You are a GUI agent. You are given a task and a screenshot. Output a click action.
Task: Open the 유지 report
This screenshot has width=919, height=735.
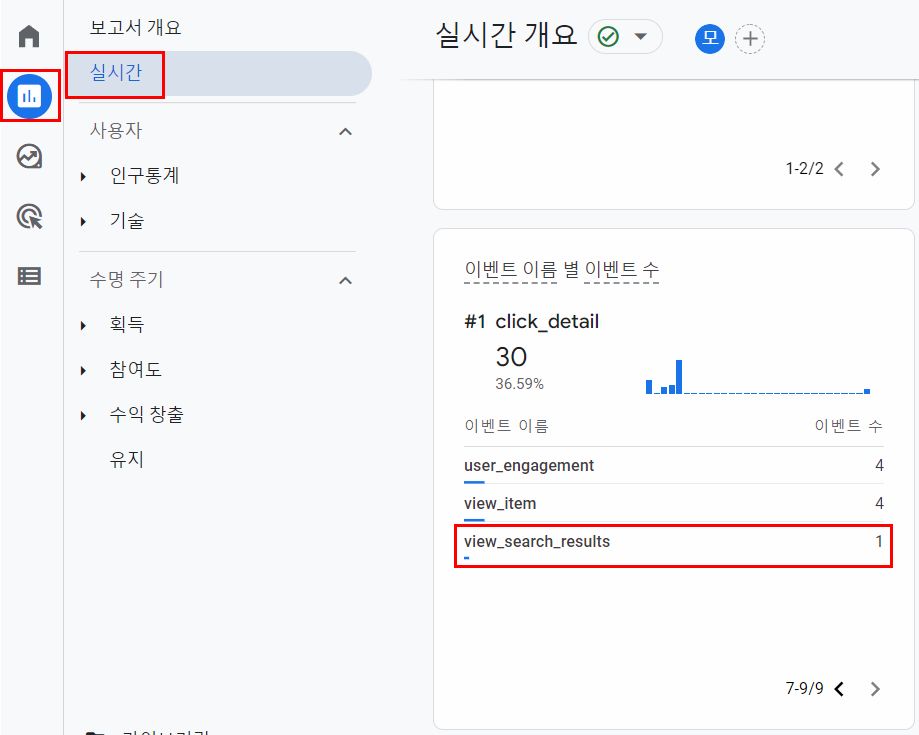click(x=127, y=459)
